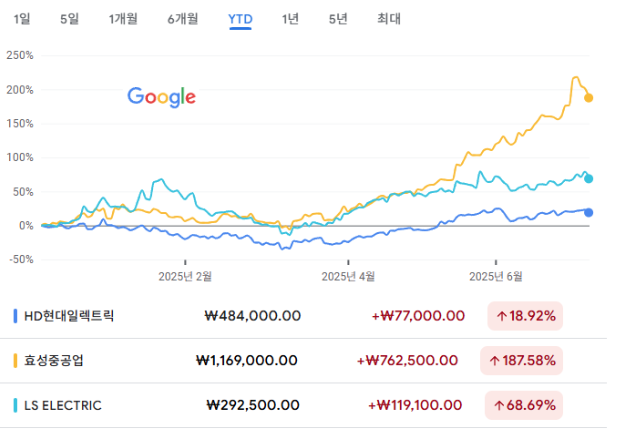Click the 187.58% change badge

(x=522, y=361)
